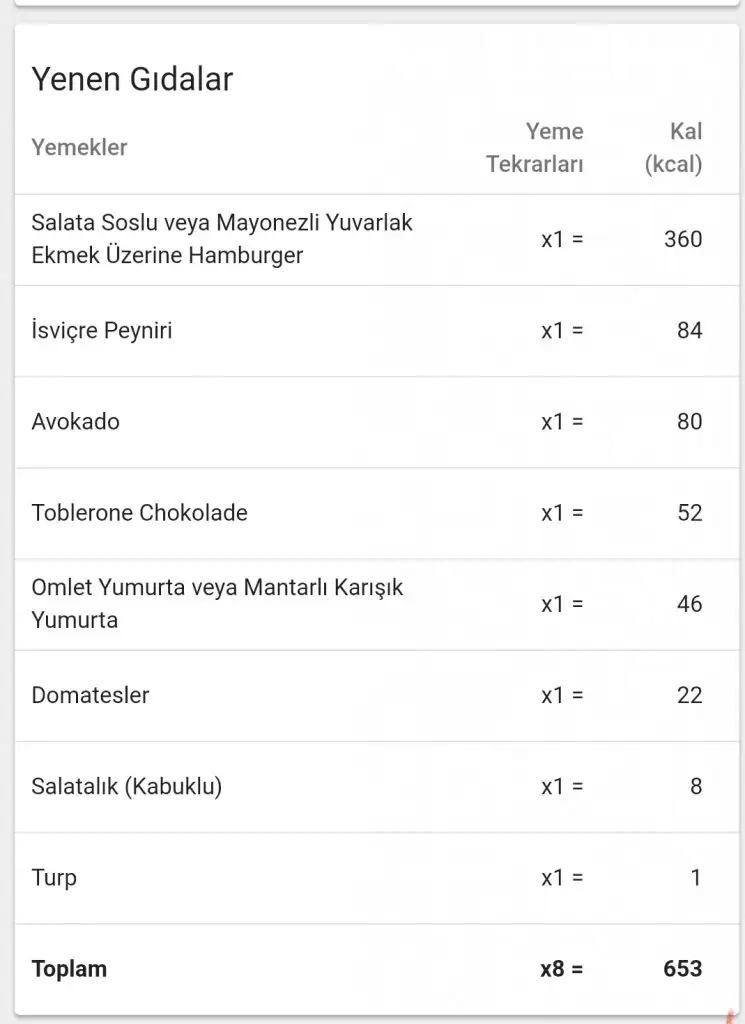Click the x8 total repetitions value

pyautogui.click(x=561, y=969)
